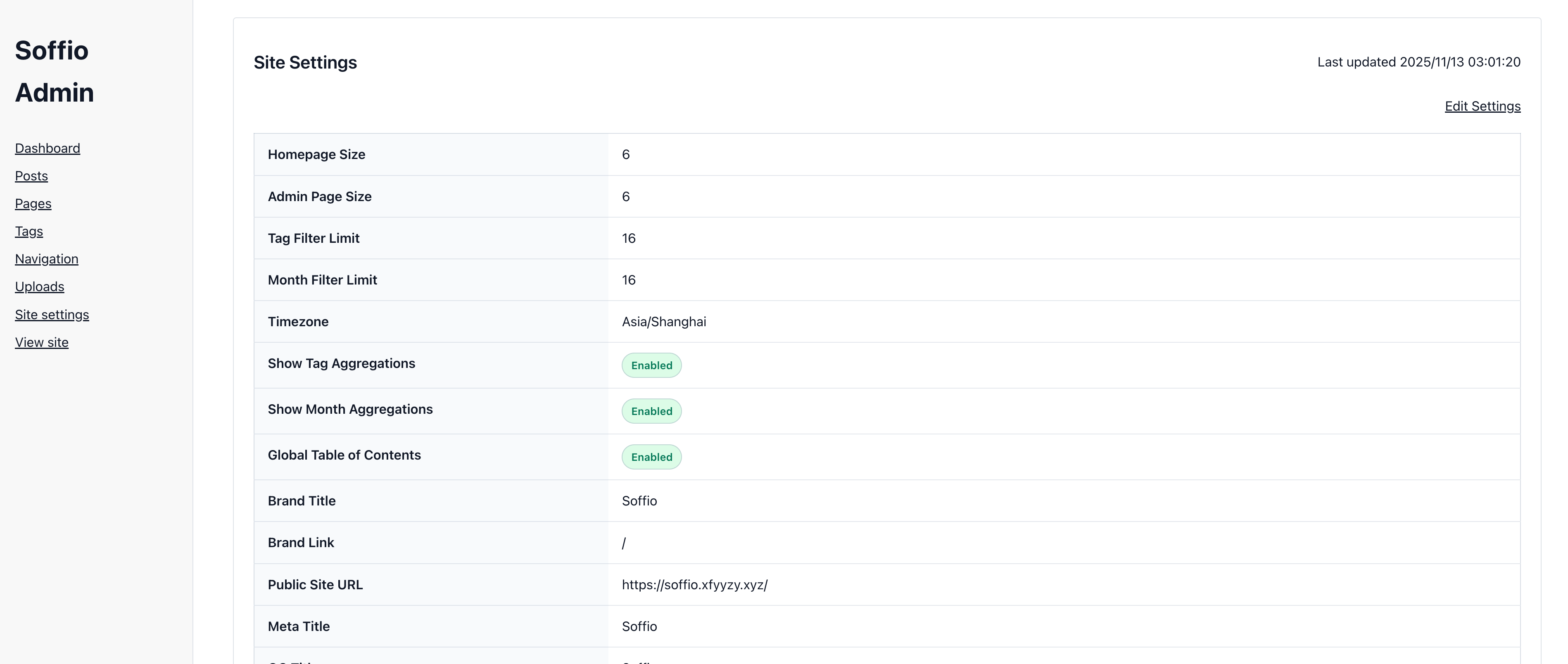Click the Soffio Admin heading

tap(54, 71)
